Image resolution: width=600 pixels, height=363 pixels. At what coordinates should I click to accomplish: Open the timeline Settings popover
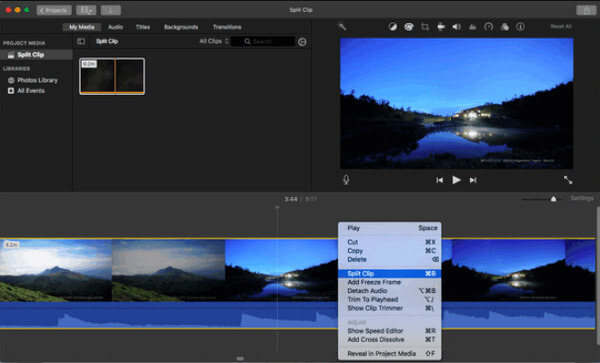[x=582, y=198]
